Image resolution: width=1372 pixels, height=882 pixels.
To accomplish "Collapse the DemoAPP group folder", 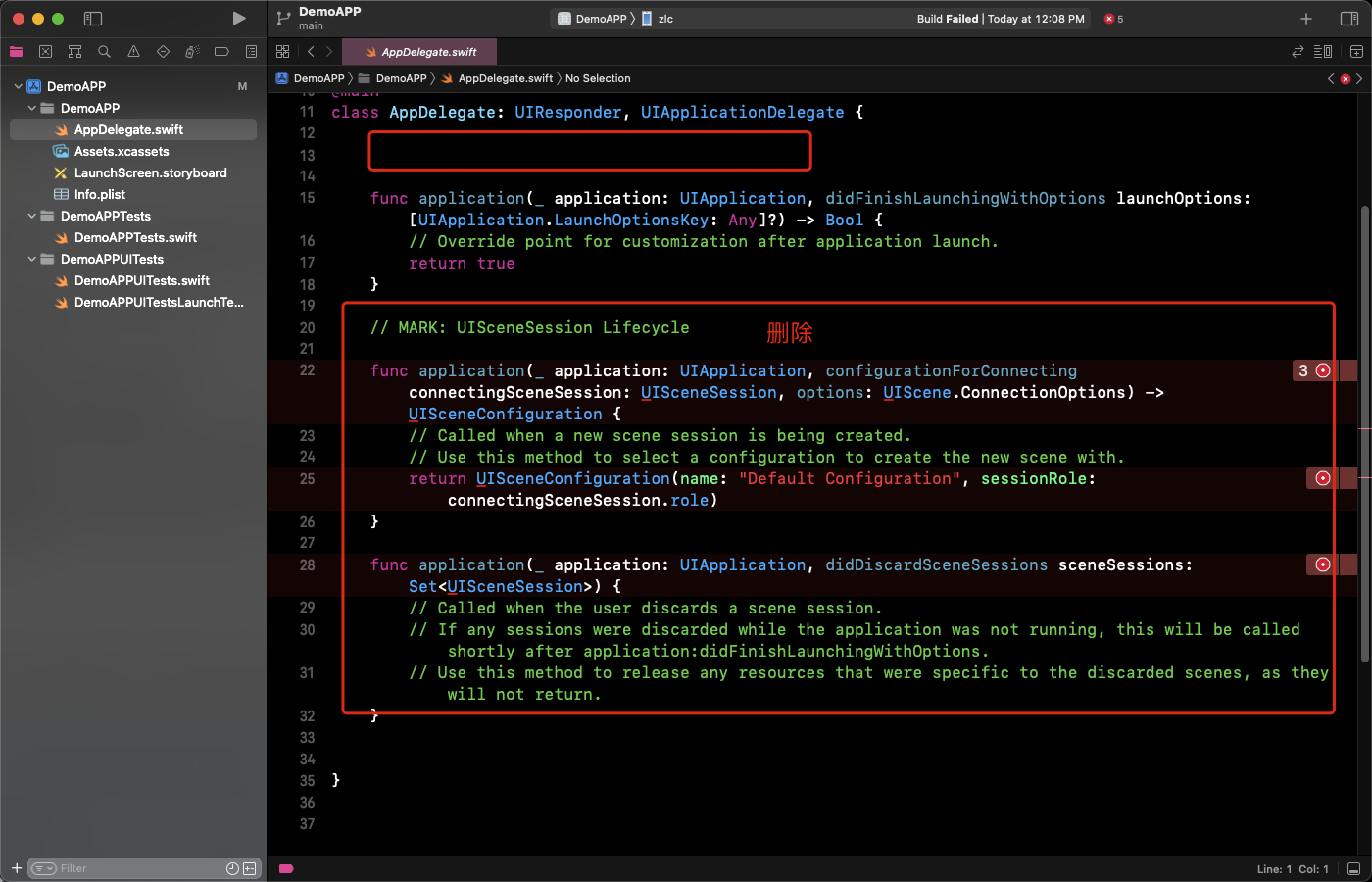I will [31, 108].
